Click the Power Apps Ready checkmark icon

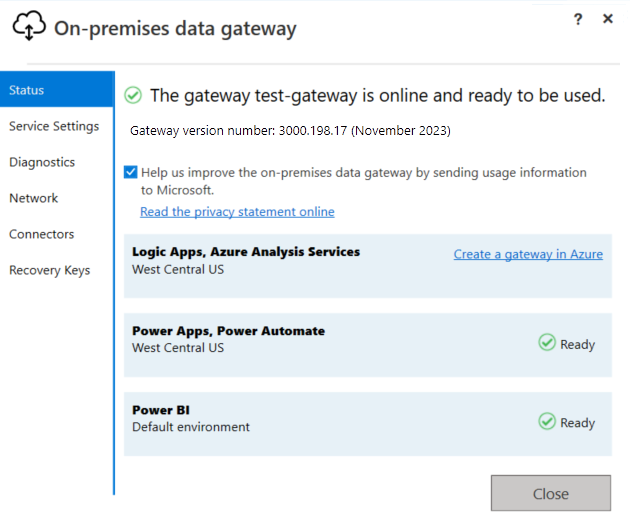[x=547, y=343]
